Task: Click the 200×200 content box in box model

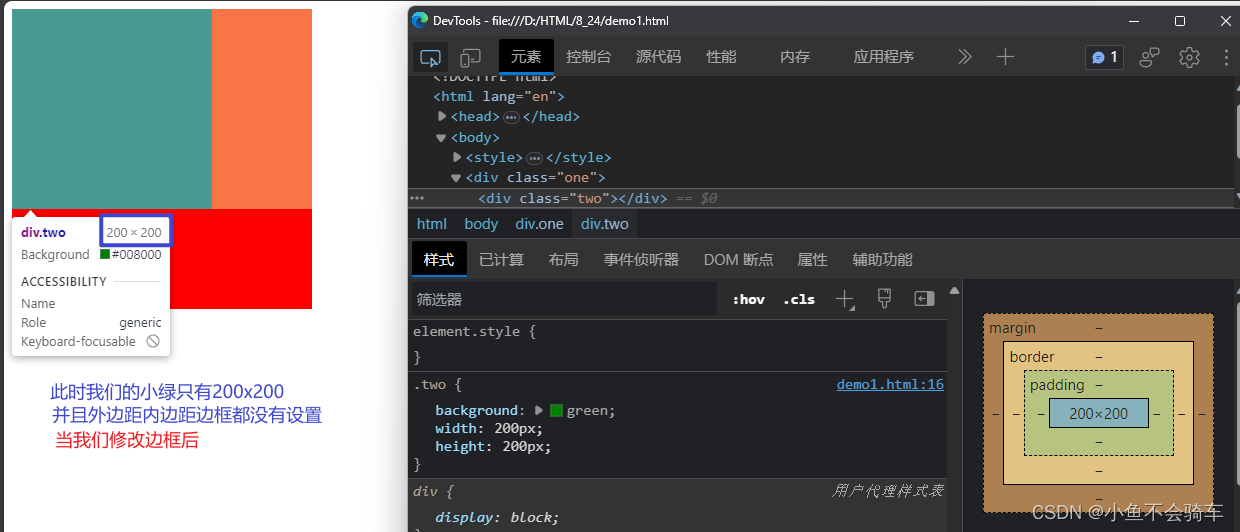Action: tap(1098, 413)
